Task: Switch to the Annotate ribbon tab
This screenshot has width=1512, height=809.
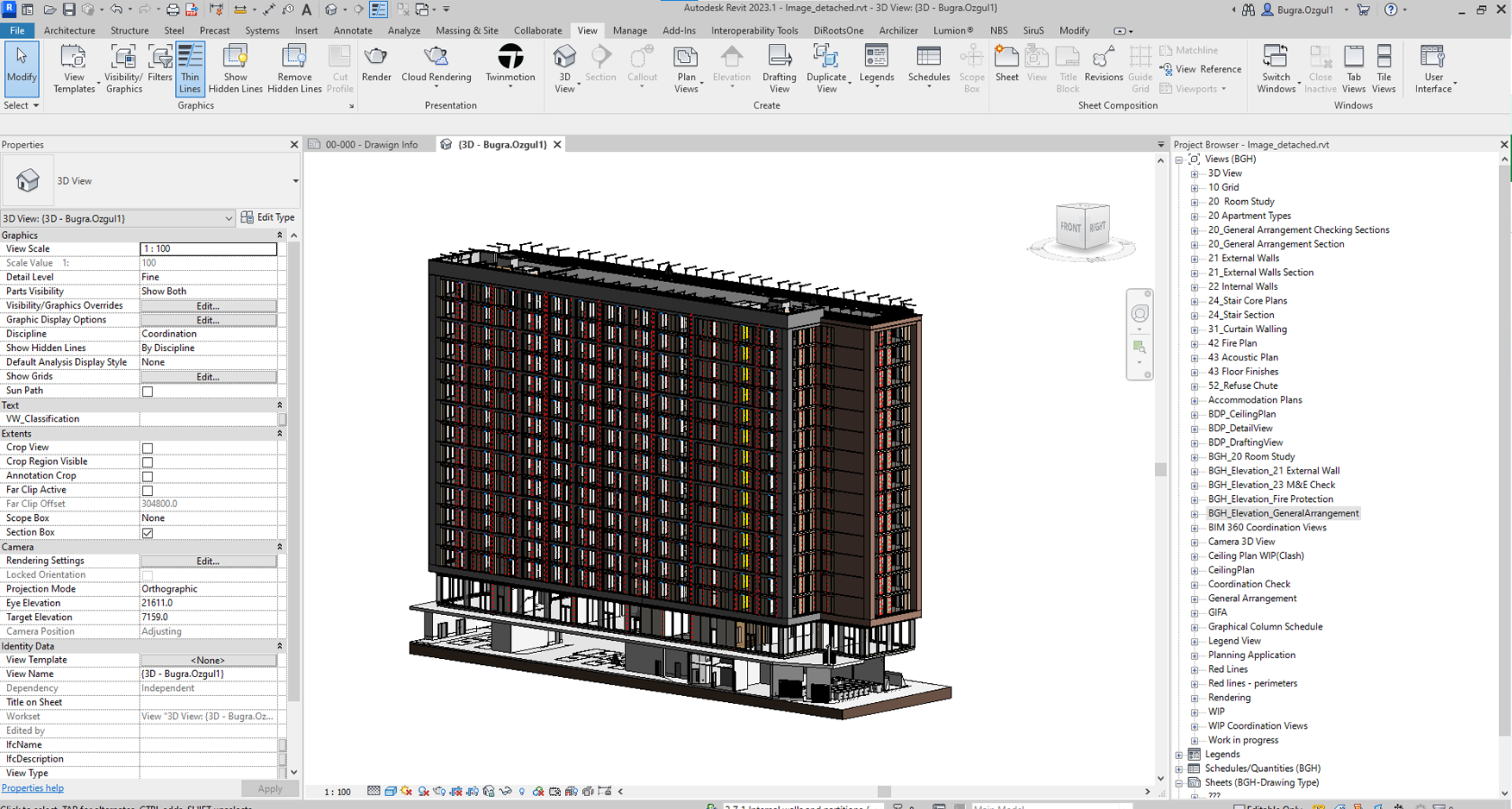Action: pos(353,30)
